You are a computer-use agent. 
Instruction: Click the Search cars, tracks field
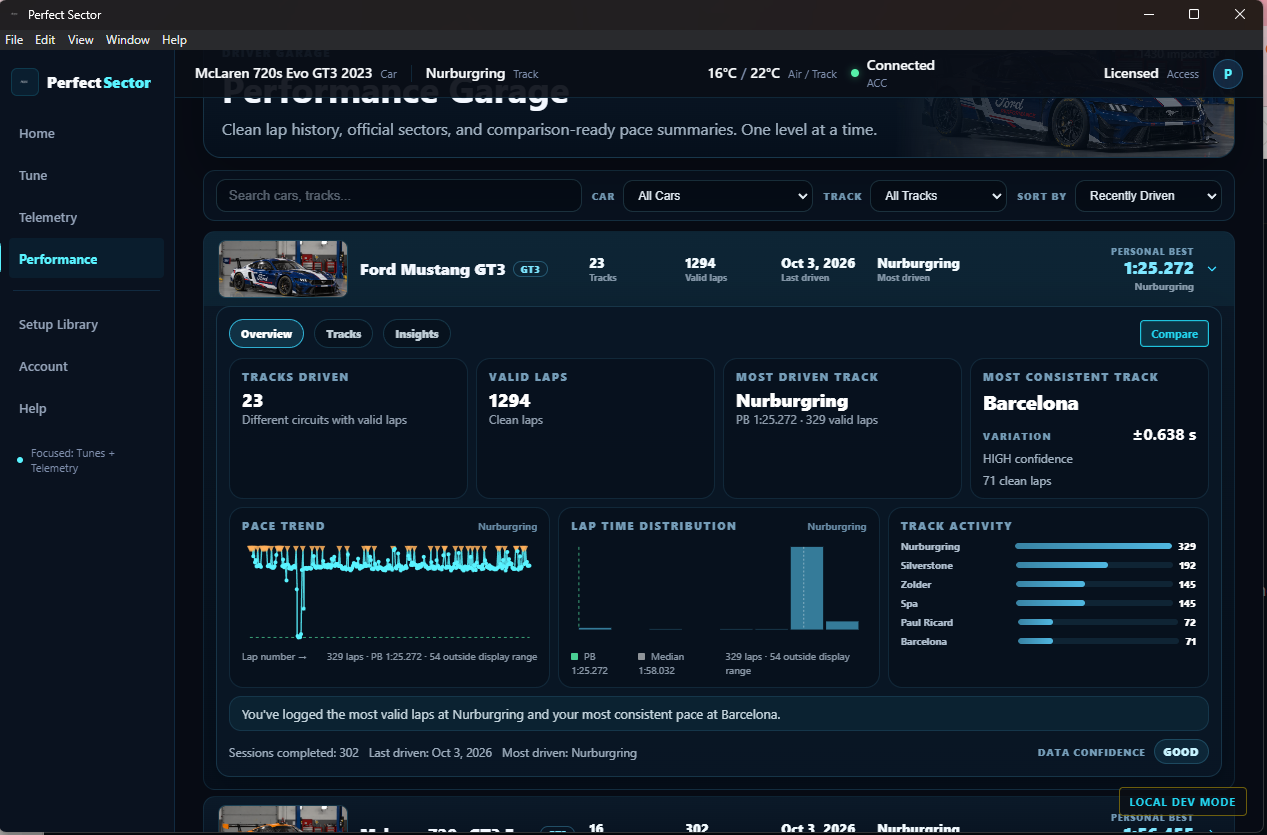coord(399,196)
